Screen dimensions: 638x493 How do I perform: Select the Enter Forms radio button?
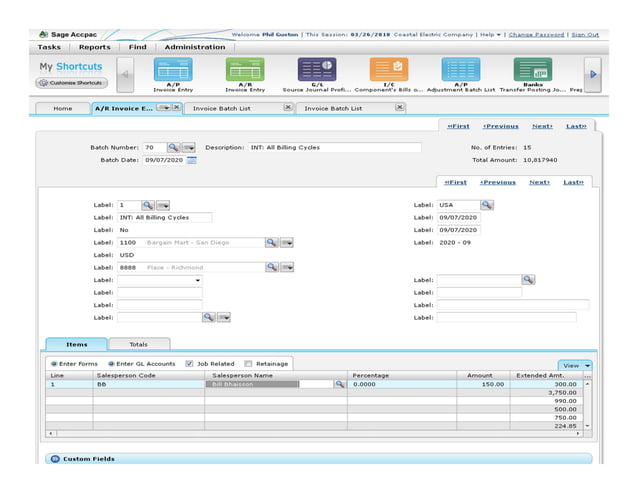coord(54,364)
